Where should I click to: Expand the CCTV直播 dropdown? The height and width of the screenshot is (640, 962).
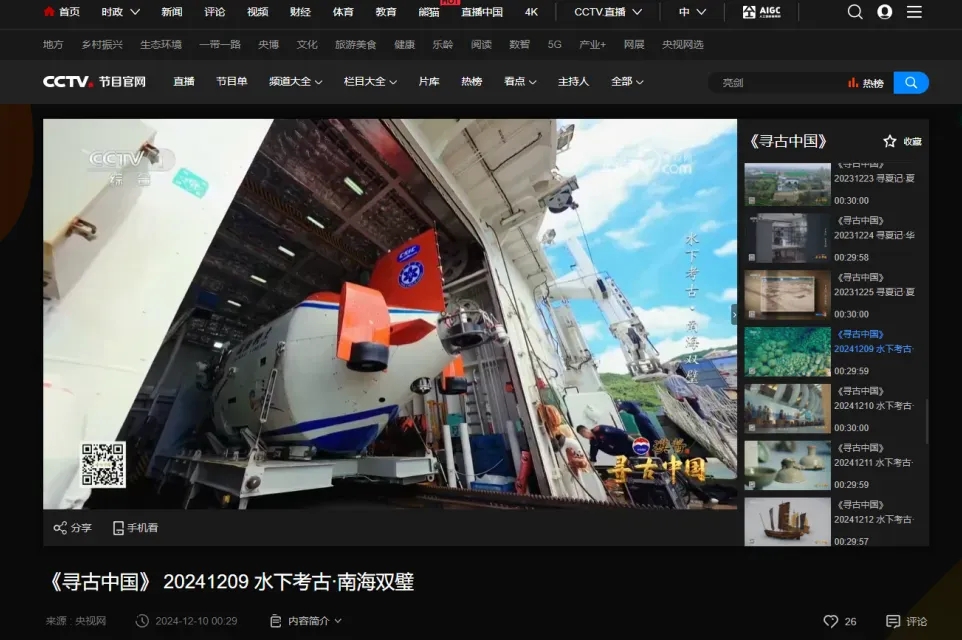[608, 12]
